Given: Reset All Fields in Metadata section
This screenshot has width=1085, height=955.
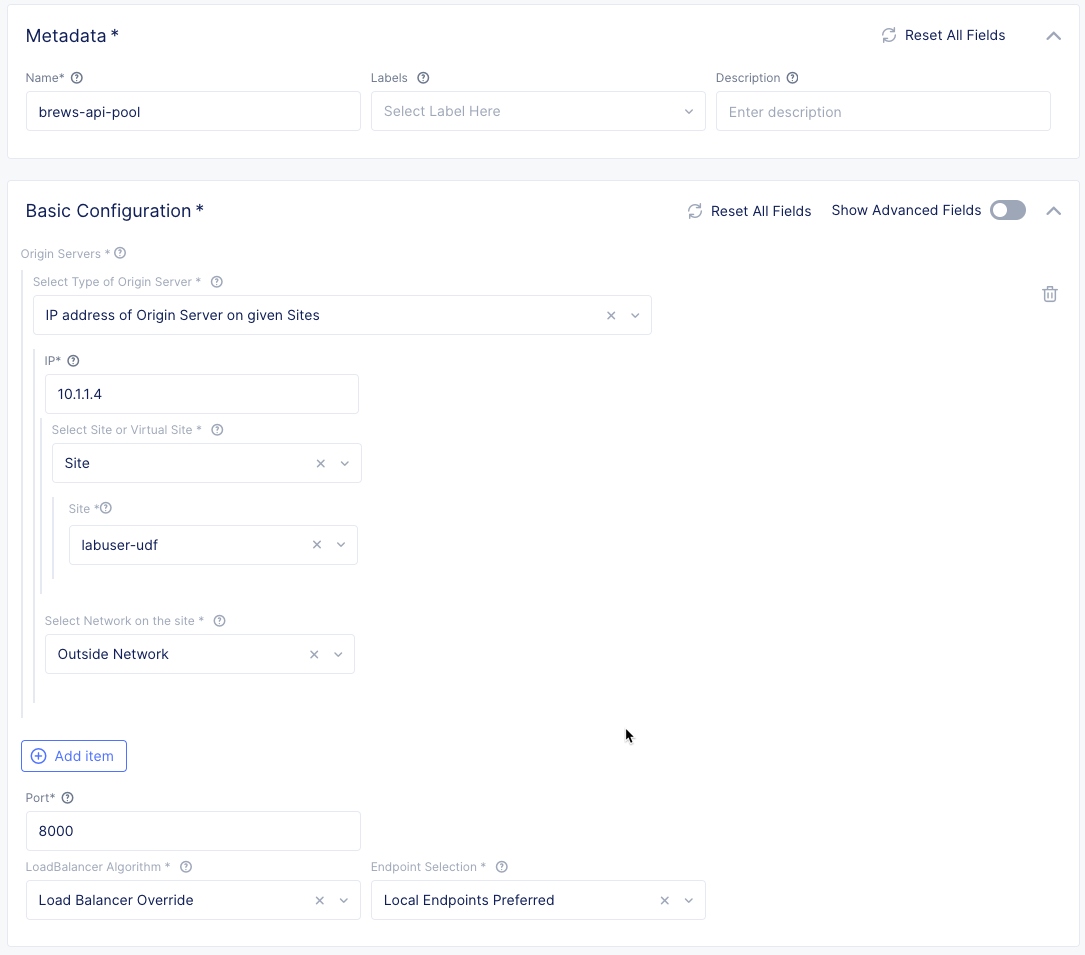Looking at the screenshot, I should click(943, 35).
